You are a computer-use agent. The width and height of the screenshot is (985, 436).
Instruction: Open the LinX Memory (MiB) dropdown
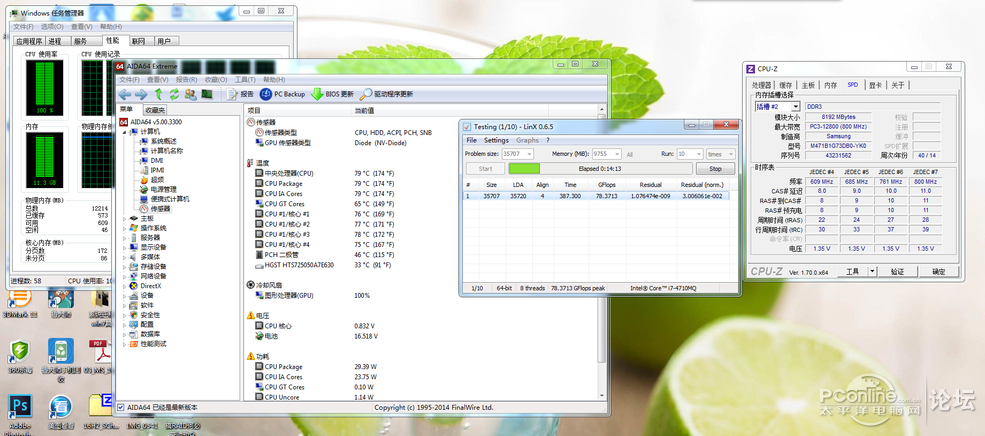click(x=616, y=154)
